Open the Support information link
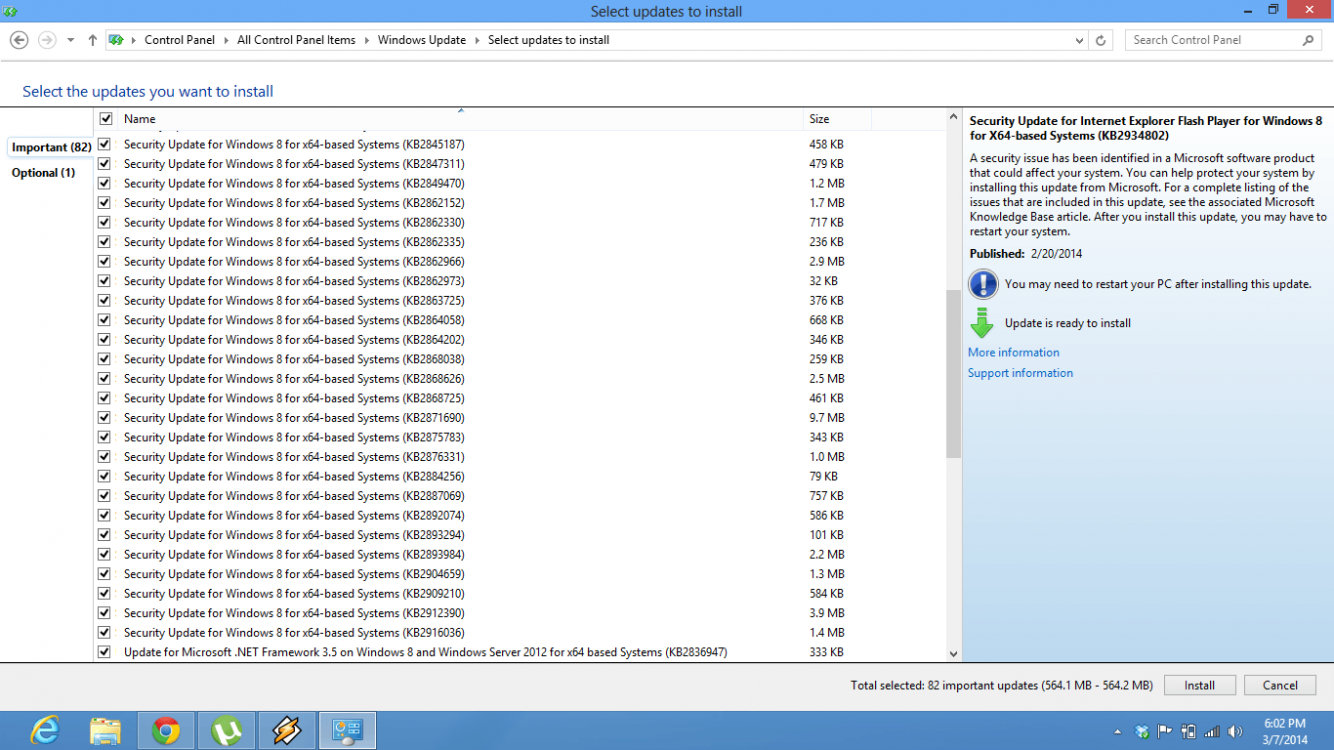Viewport: 1334px width, 750px height. tap(1020, 373)
